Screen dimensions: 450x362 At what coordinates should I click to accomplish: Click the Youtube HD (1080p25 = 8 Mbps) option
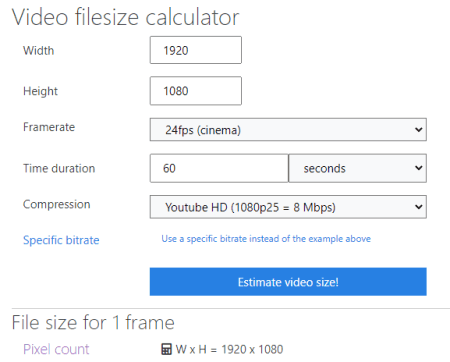[x=288, y=207]
